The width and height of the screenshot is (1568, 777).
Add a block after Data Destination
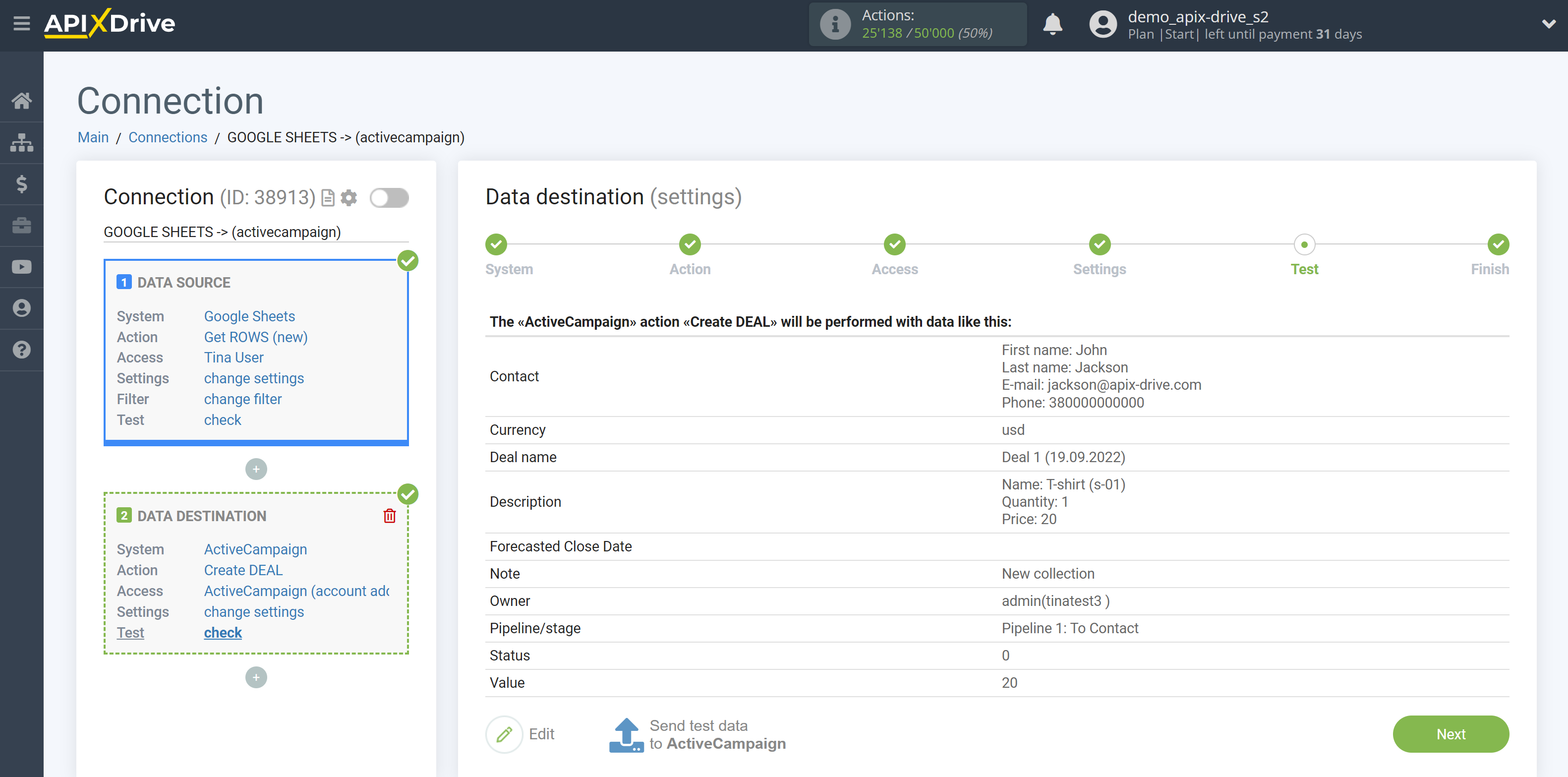pos(256,677)
